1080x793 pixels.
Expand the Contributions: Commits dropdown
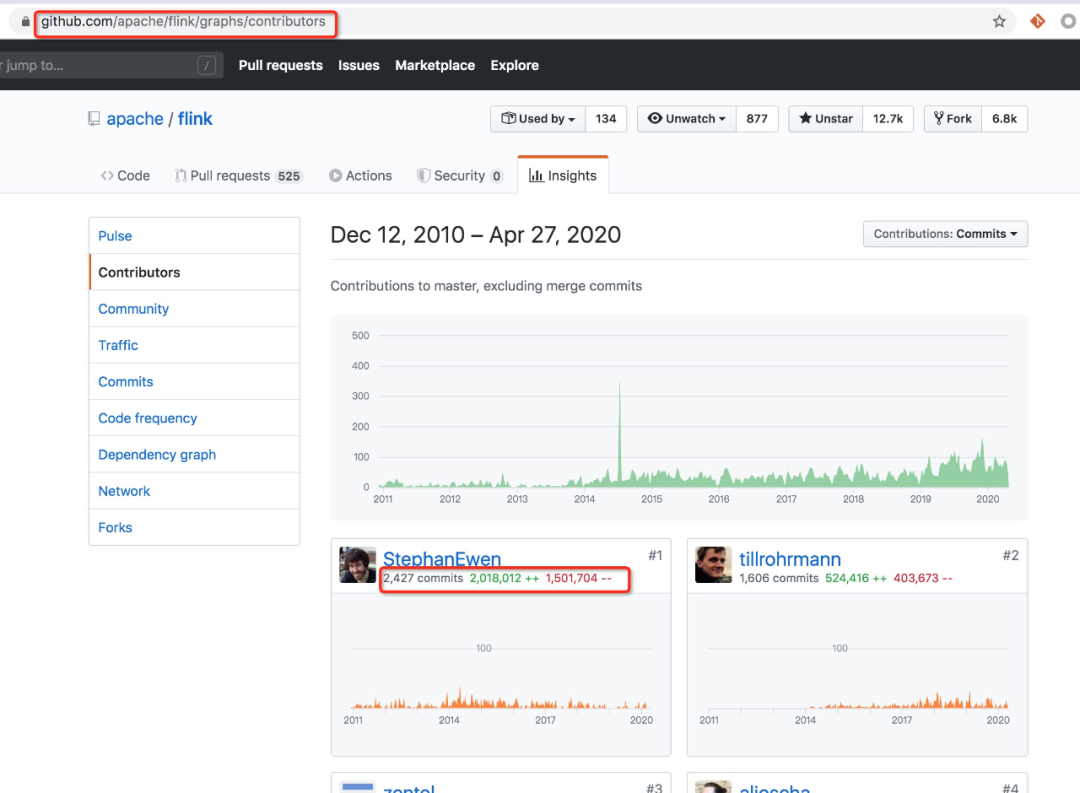point(945,234)
